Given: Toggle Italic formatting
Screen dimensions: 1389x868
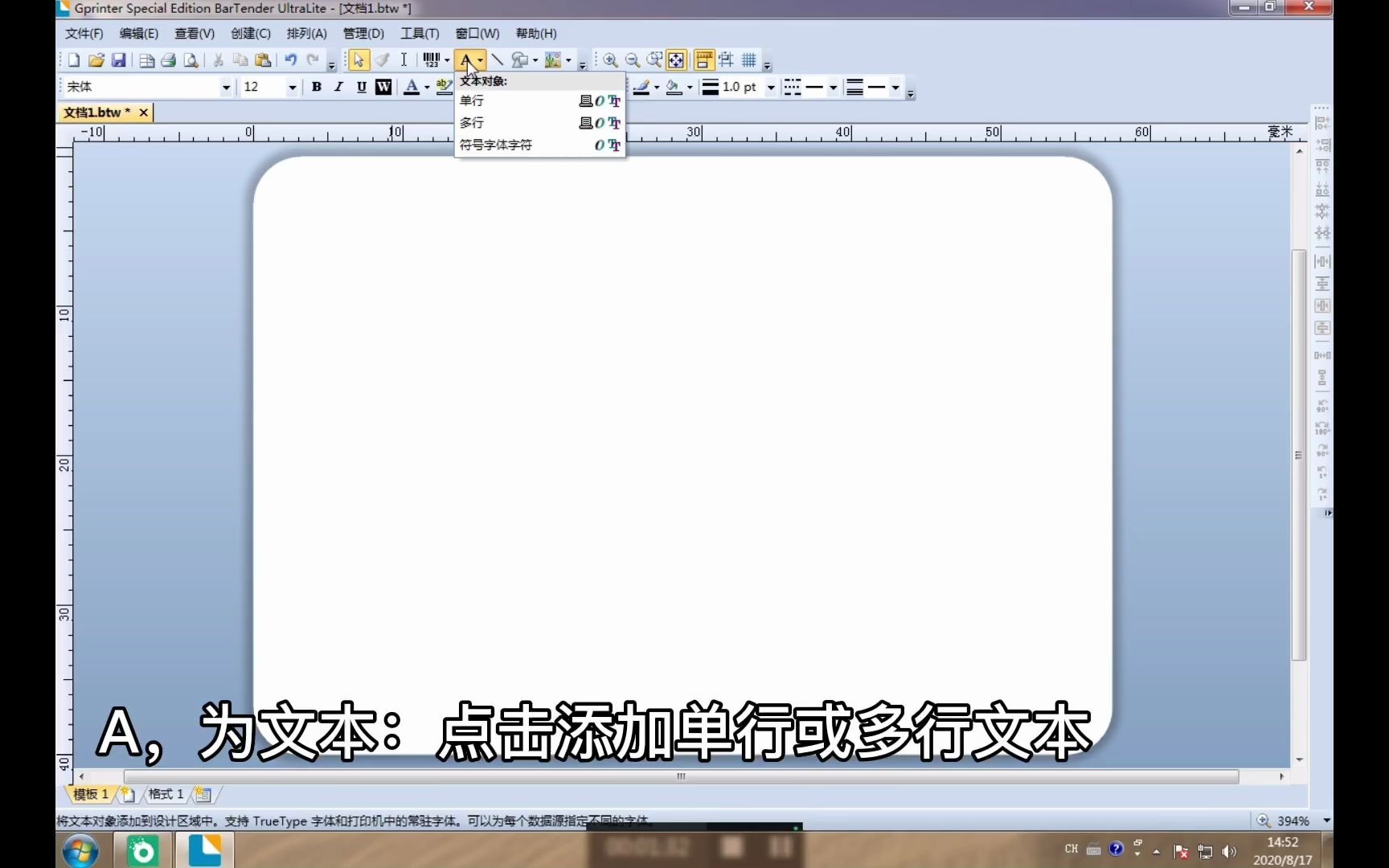Looking at the screenshot, I should pos(339,87).
